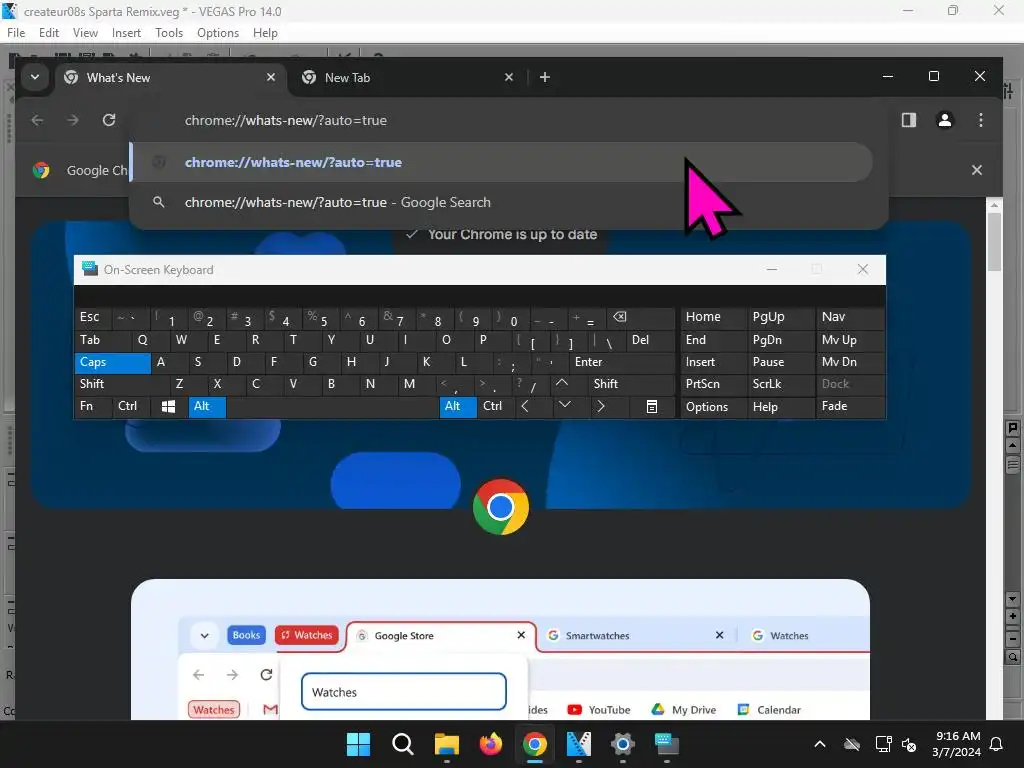The image size is (1024, 768).
Task: Open the tab search chevron in Chrome
Action: 35,77
